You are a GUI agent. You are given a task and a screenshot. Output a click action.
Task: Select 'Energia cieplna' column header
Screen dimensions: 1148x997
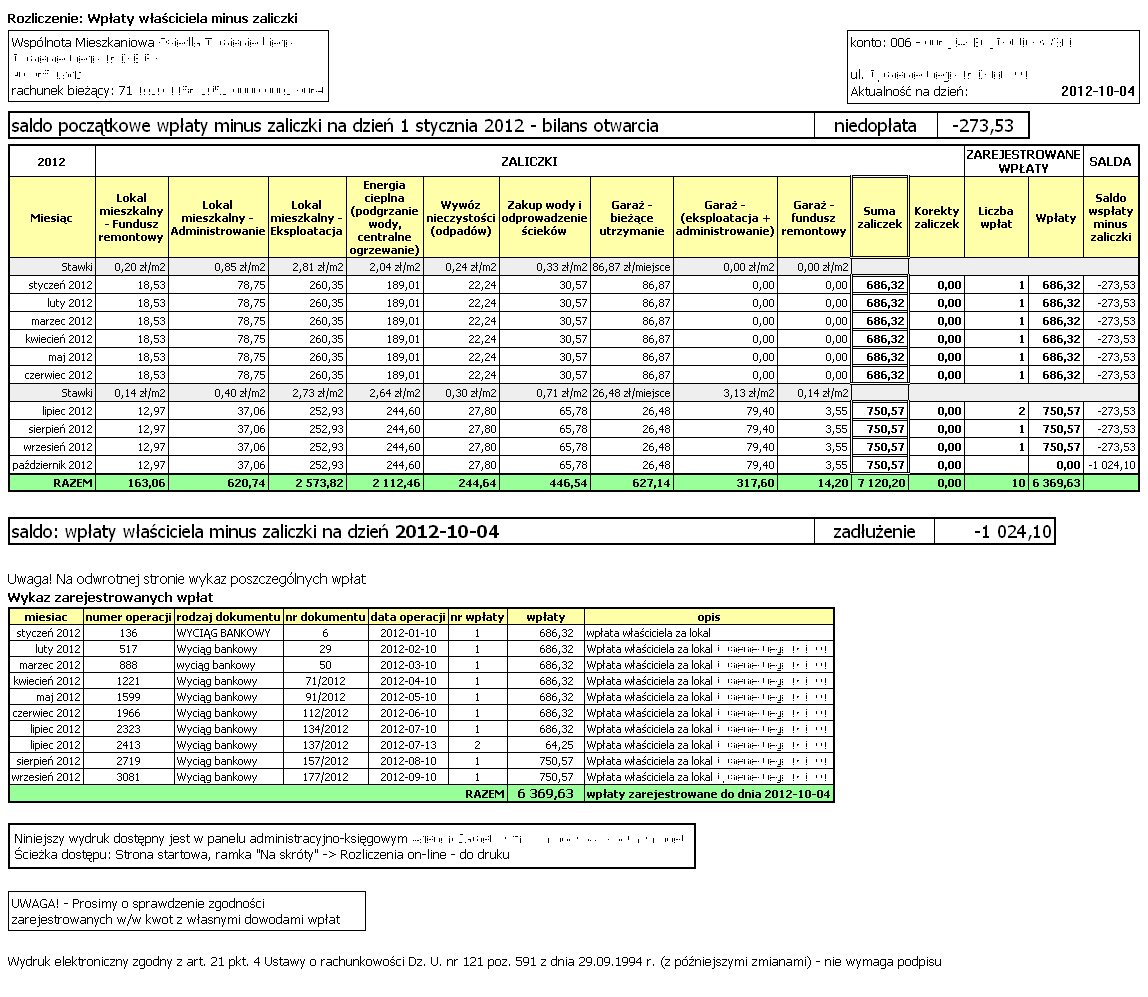click(384, 217)
